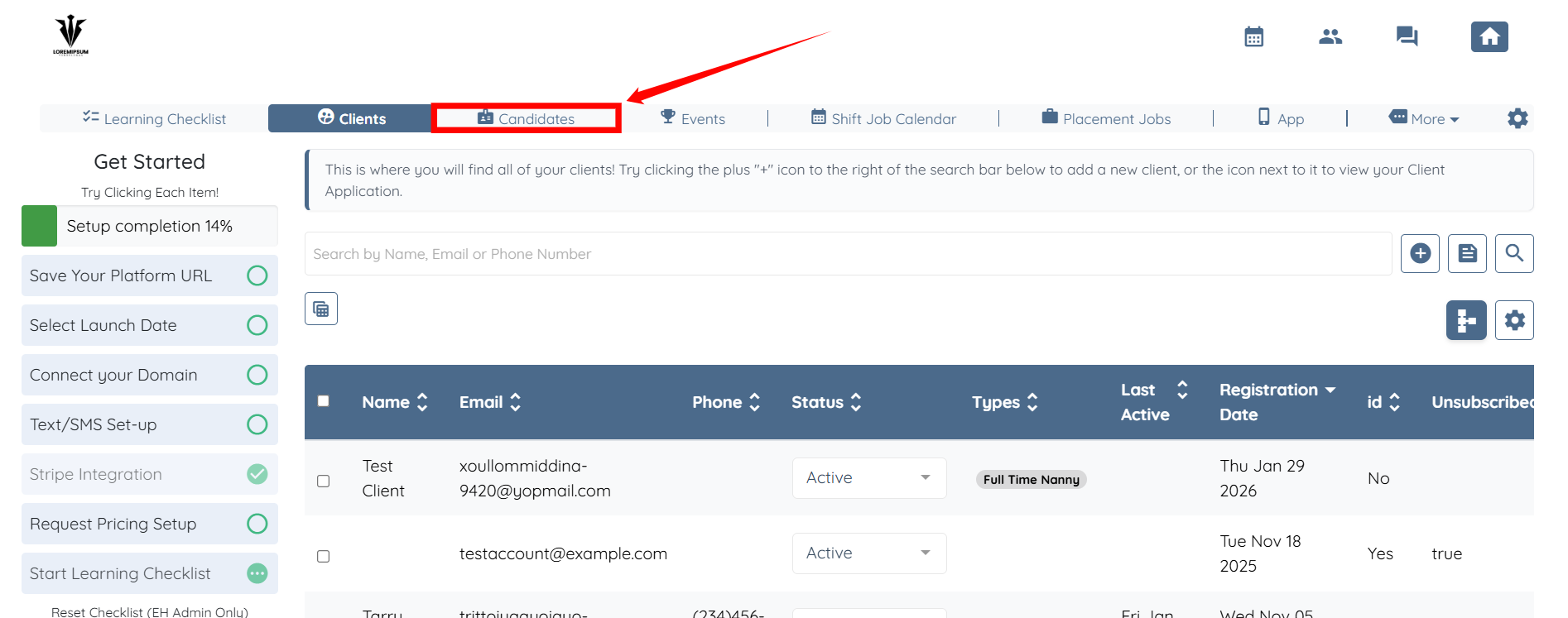Open table settings gear icon
Image resolution: width=1568 pixels, height=618 pixels.
[x=1514, y=320]
